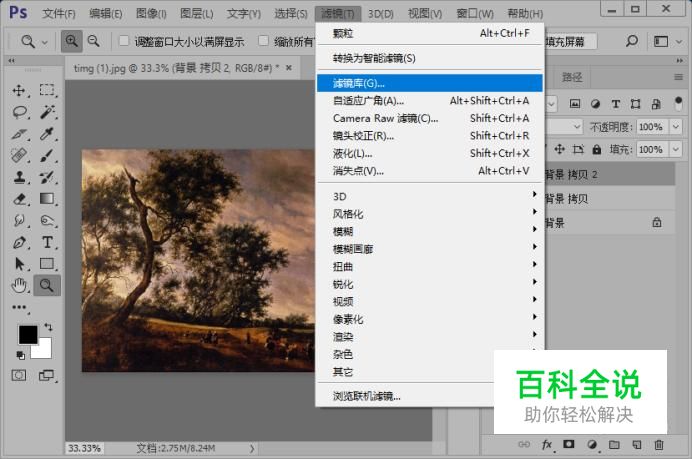Choose Camera Raw 滤镜 menu entry
The height and width of the screenshot is (459, 692).
pos(430,118)
